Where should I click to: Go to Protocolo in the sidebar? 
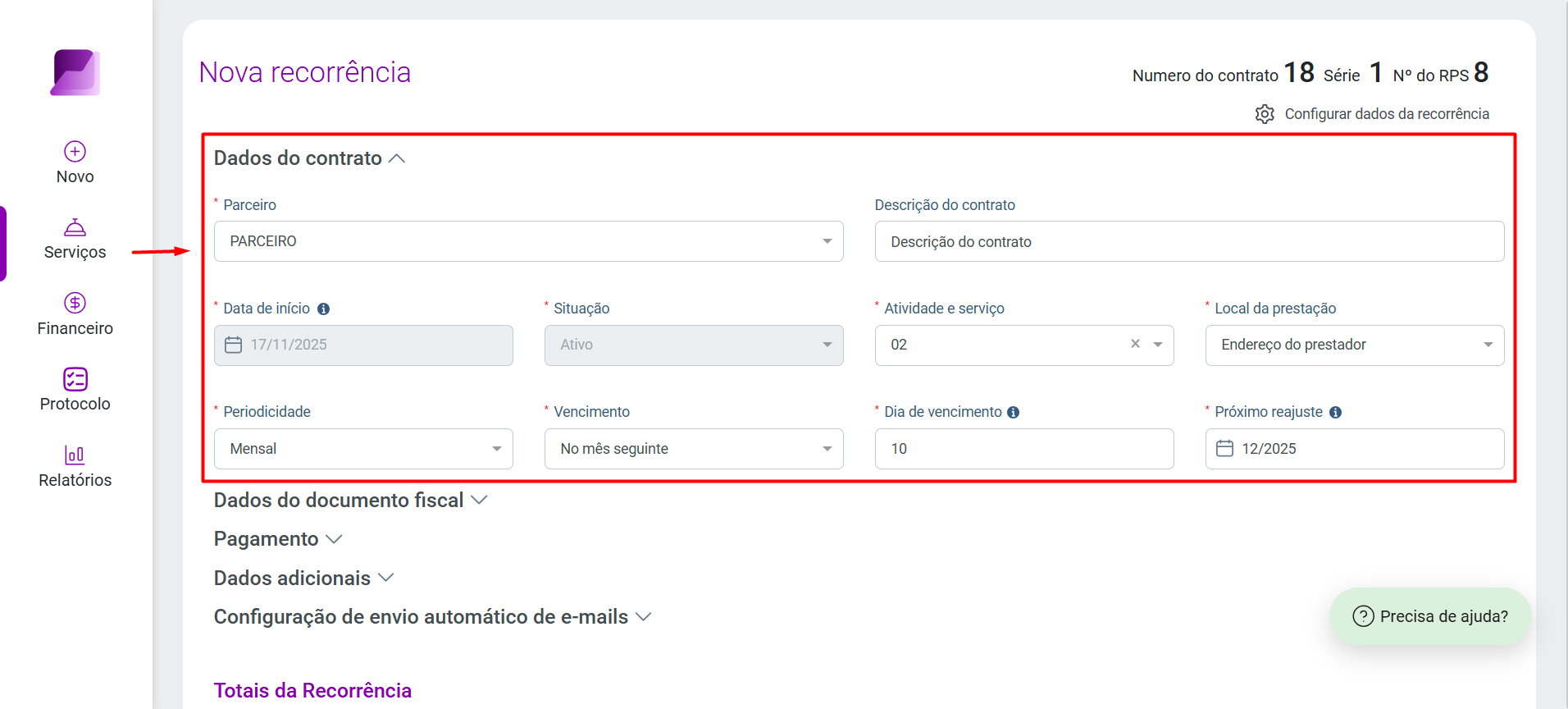pyautogui.click(x=75, y=391)
